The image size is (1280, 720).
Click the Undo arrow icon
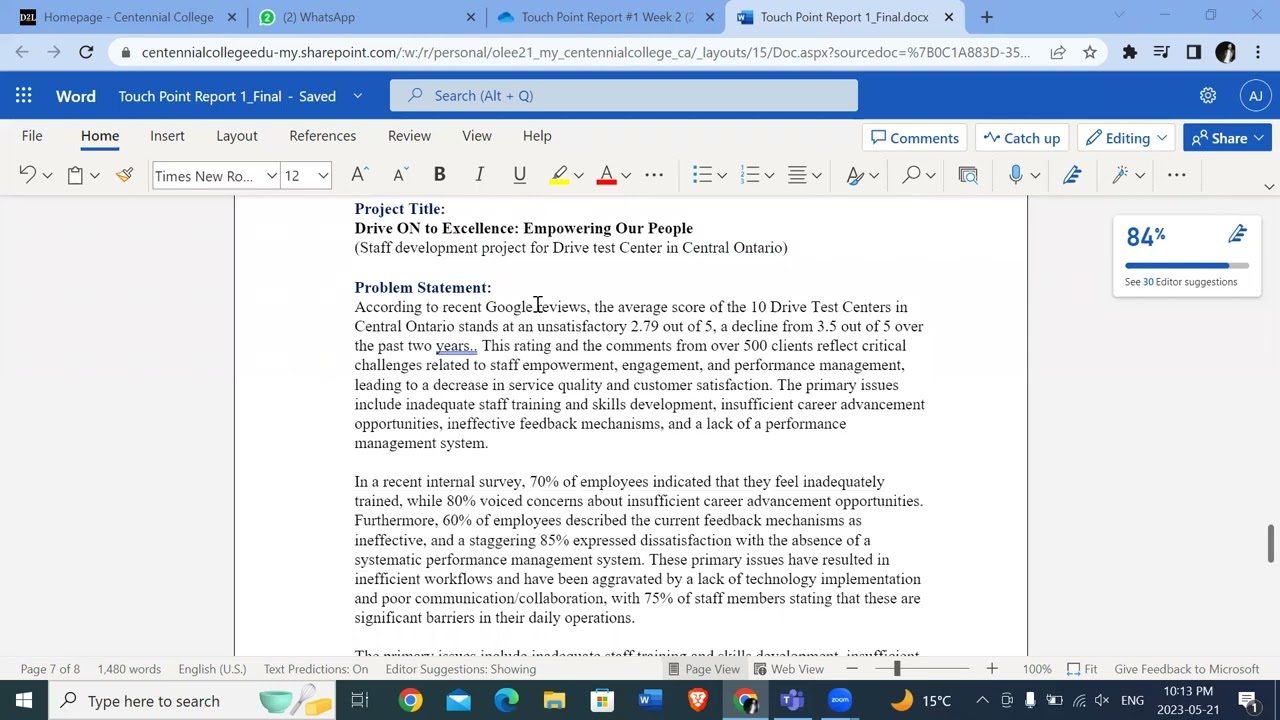[27, 175]
